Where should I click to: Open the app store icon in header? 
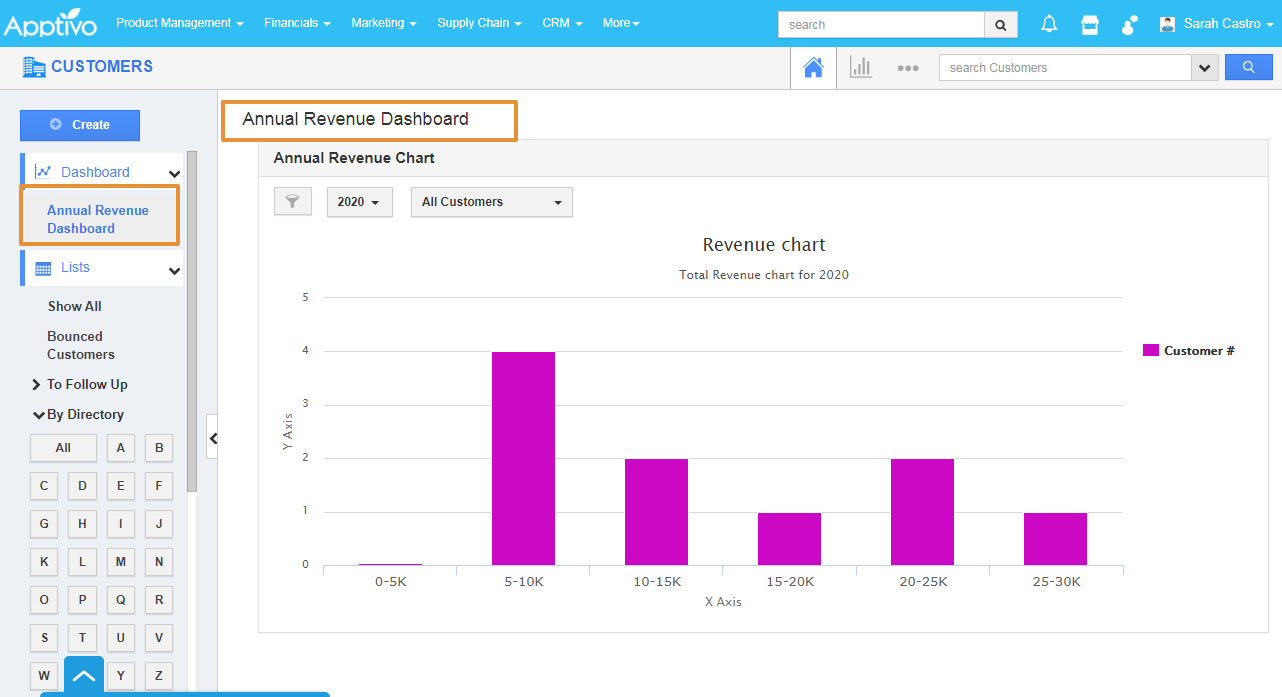click(1090, 24)
